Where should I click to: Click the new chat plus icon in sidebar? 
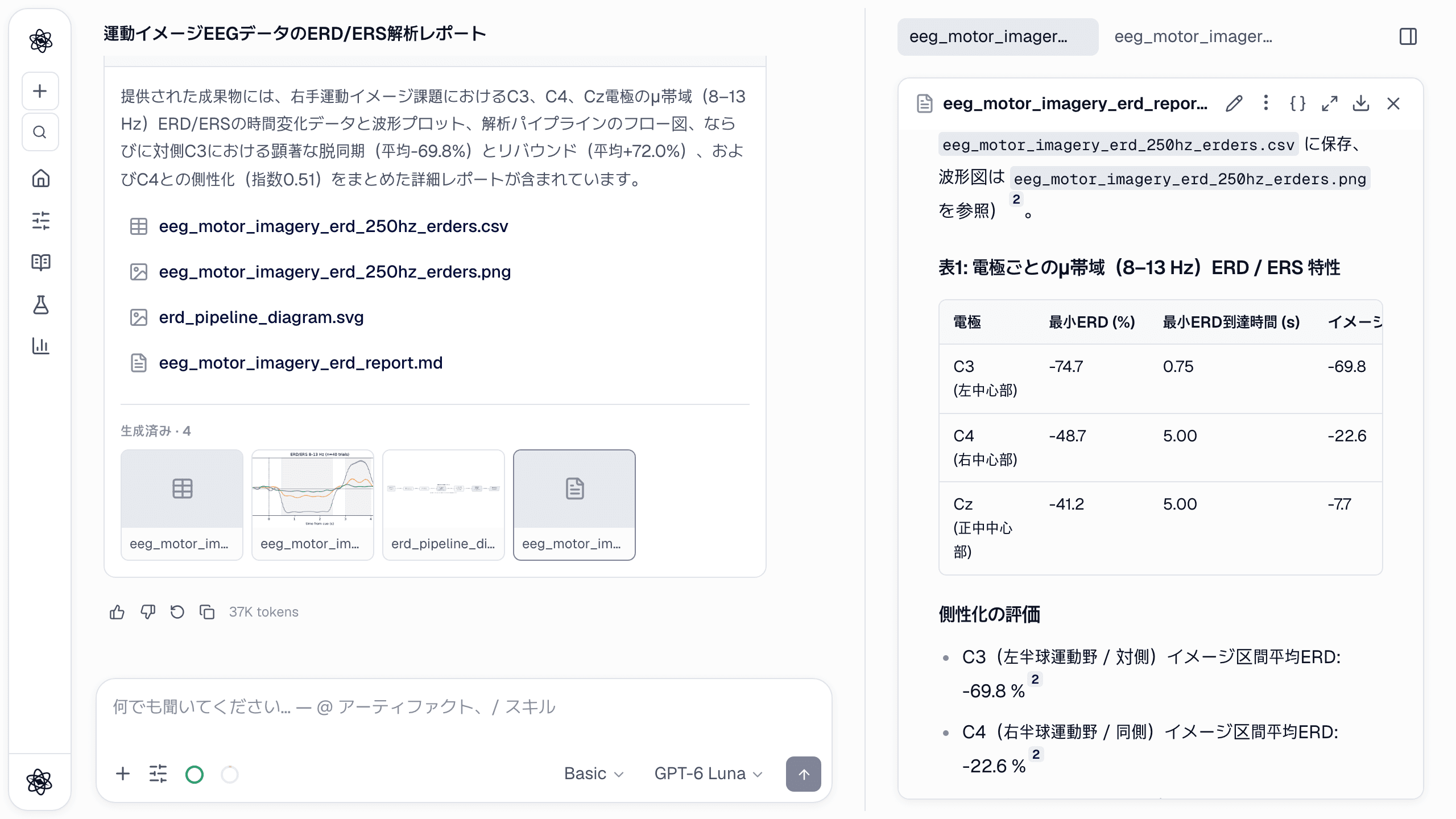coord(40,91)
